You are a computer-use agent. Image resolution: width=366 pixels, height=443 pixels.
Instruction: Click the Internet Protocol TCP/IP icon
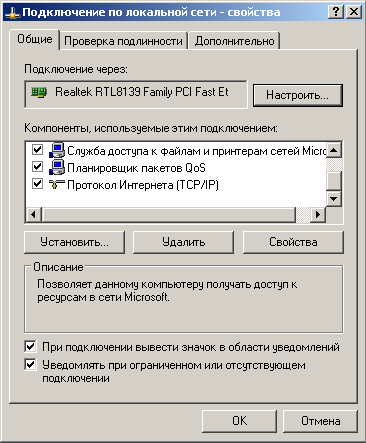click(x=57, y=184)
